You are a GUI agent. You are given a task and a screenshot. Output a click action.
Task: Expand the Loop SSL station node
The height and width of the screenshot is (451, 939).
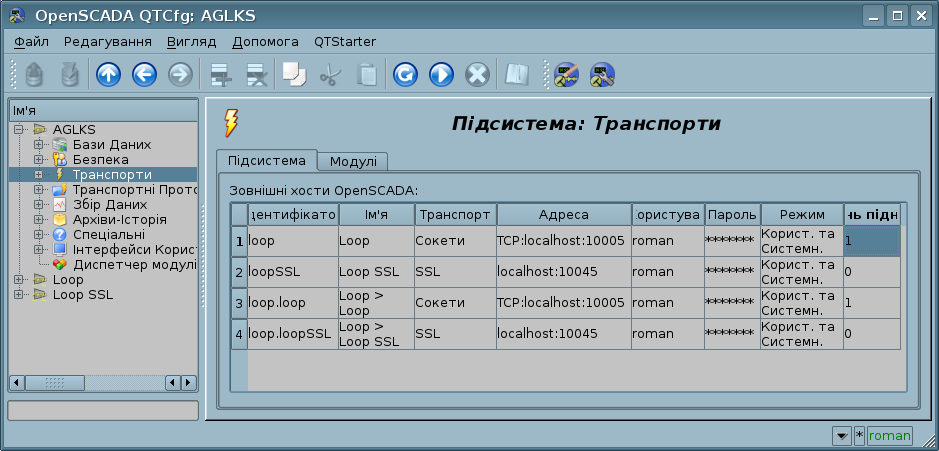[18, 294]
